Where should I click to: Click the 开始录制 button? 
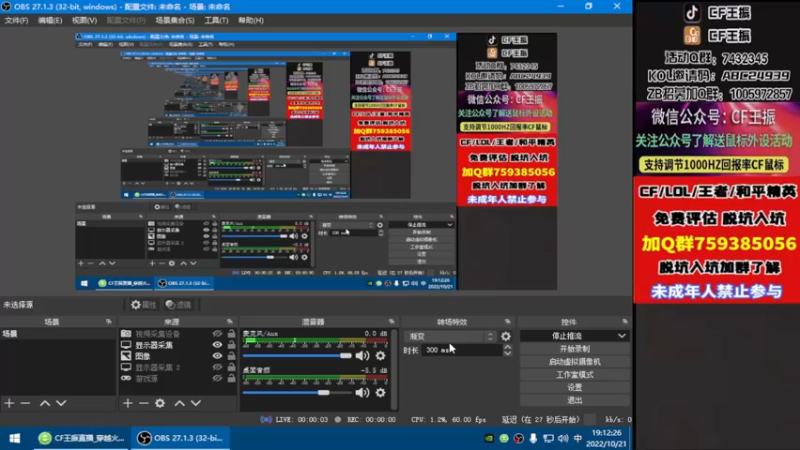coord(574,349)
